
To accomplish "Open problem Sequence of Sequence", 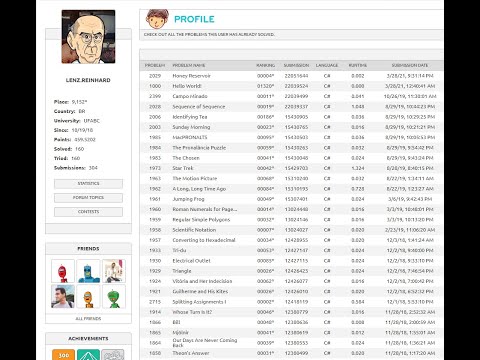I will [x=199, y=107].
